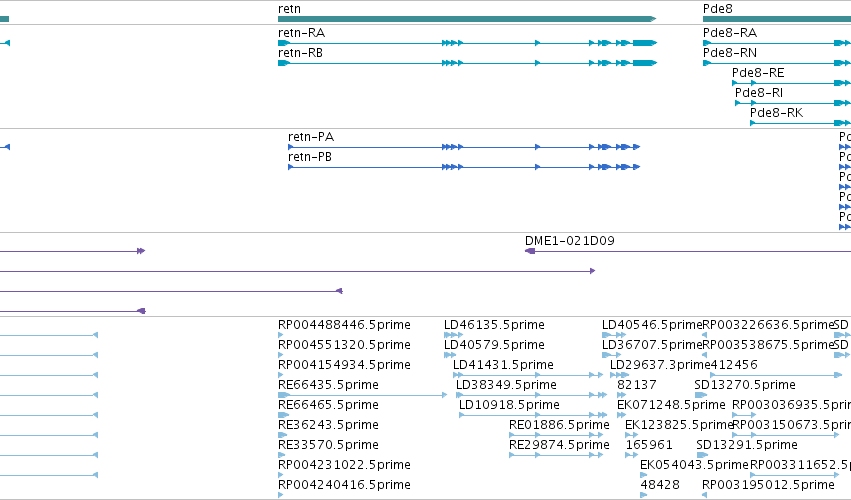Select the retn-RA transcript label
Screen dimensions: 851x500
tap(301, 33)
